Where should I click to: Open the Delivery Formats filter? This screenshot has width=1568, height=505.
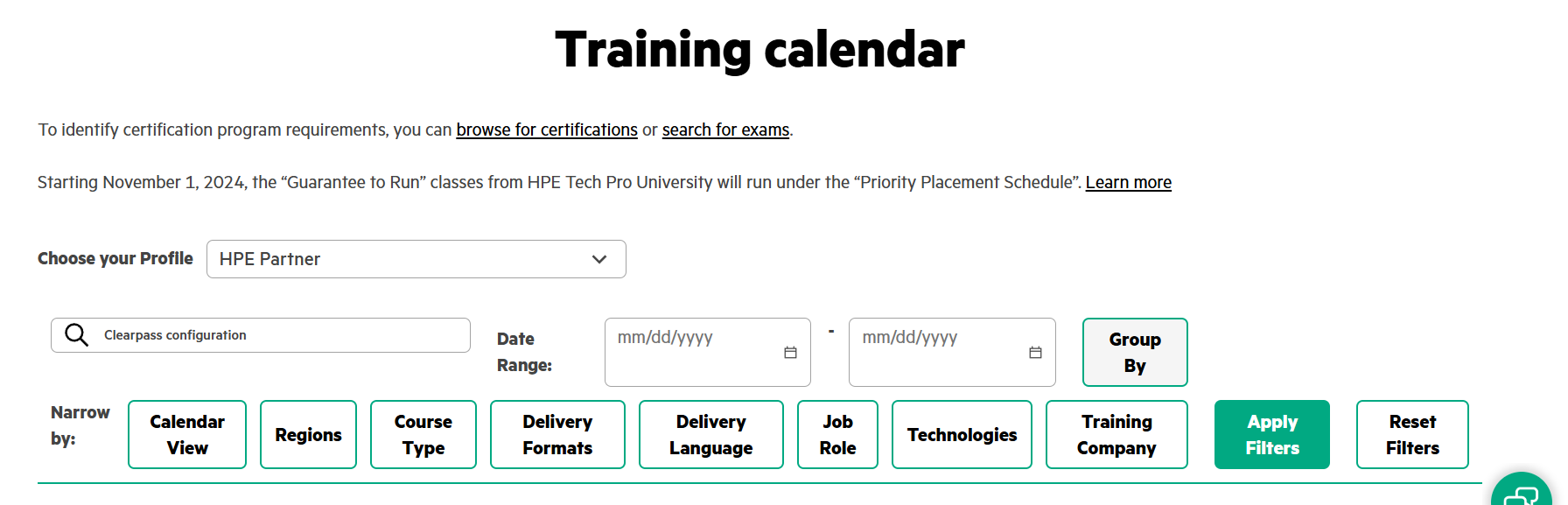pyautogui.click(x=557, y=435)
